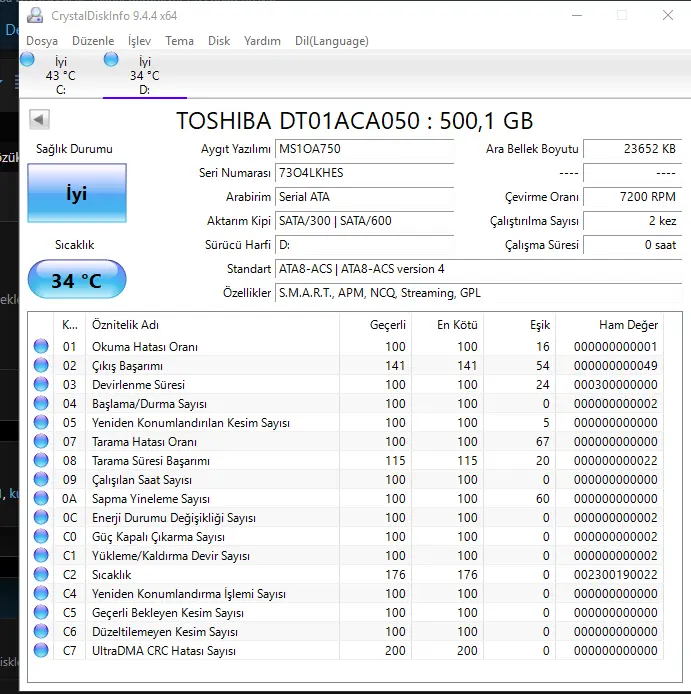This screenshot has width=691, height=694.
Task: Click the 34 °C temperature button
Action: pyautogui.click(x=77, y=280)
